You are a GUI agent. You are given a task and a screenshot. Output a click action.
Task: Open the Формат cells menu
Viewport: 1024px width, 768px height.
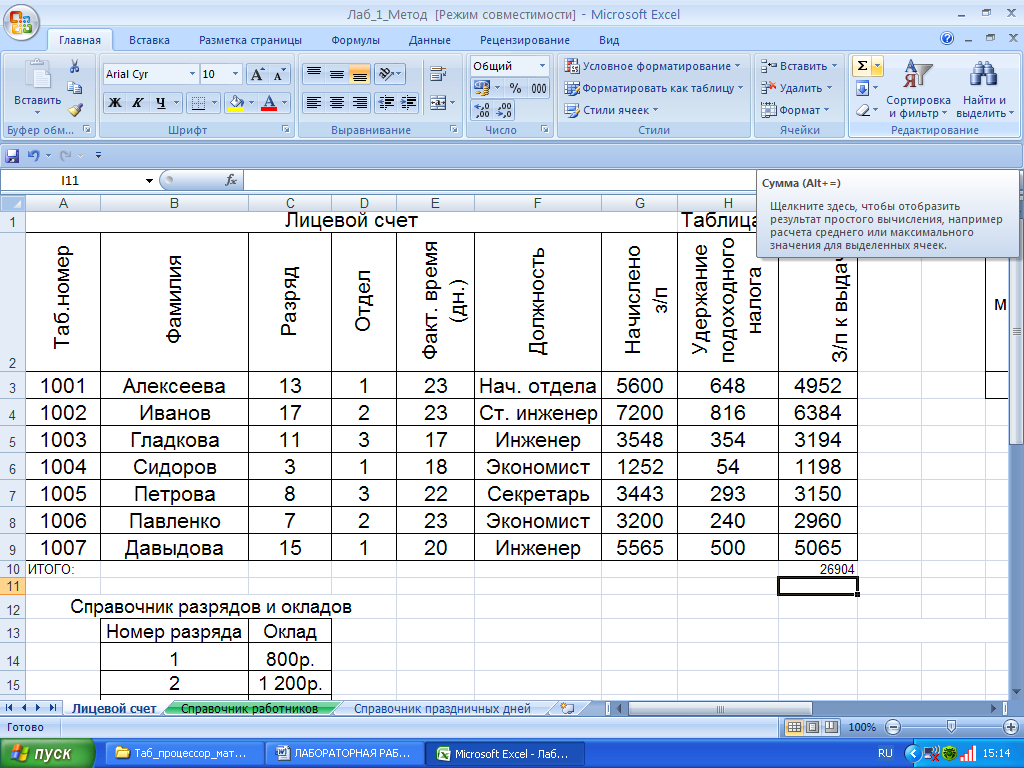794,110
